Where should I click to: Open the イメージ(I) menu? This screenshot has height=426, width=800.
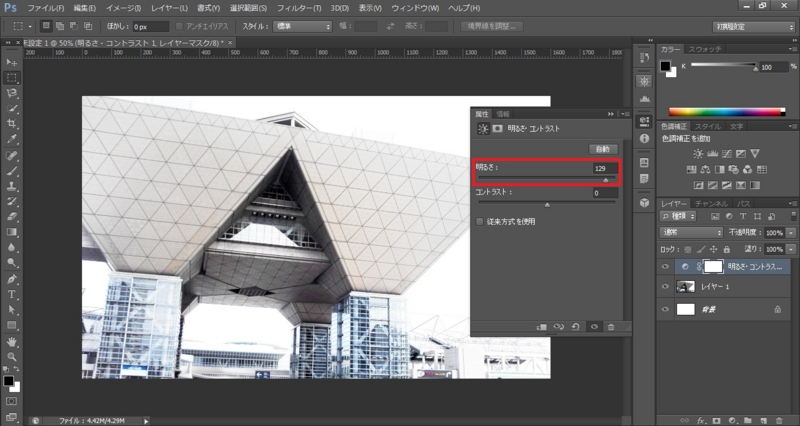click(123, 8)
